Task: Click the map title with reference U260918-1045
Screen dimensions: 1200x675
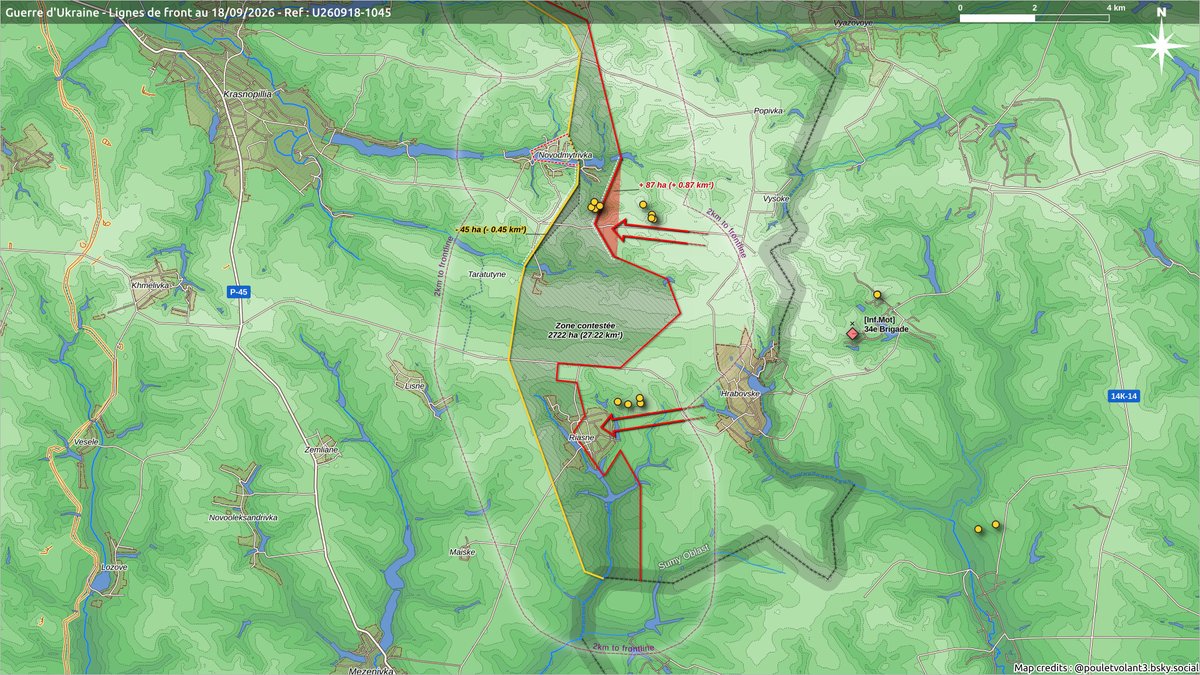Action: point(199,12)
